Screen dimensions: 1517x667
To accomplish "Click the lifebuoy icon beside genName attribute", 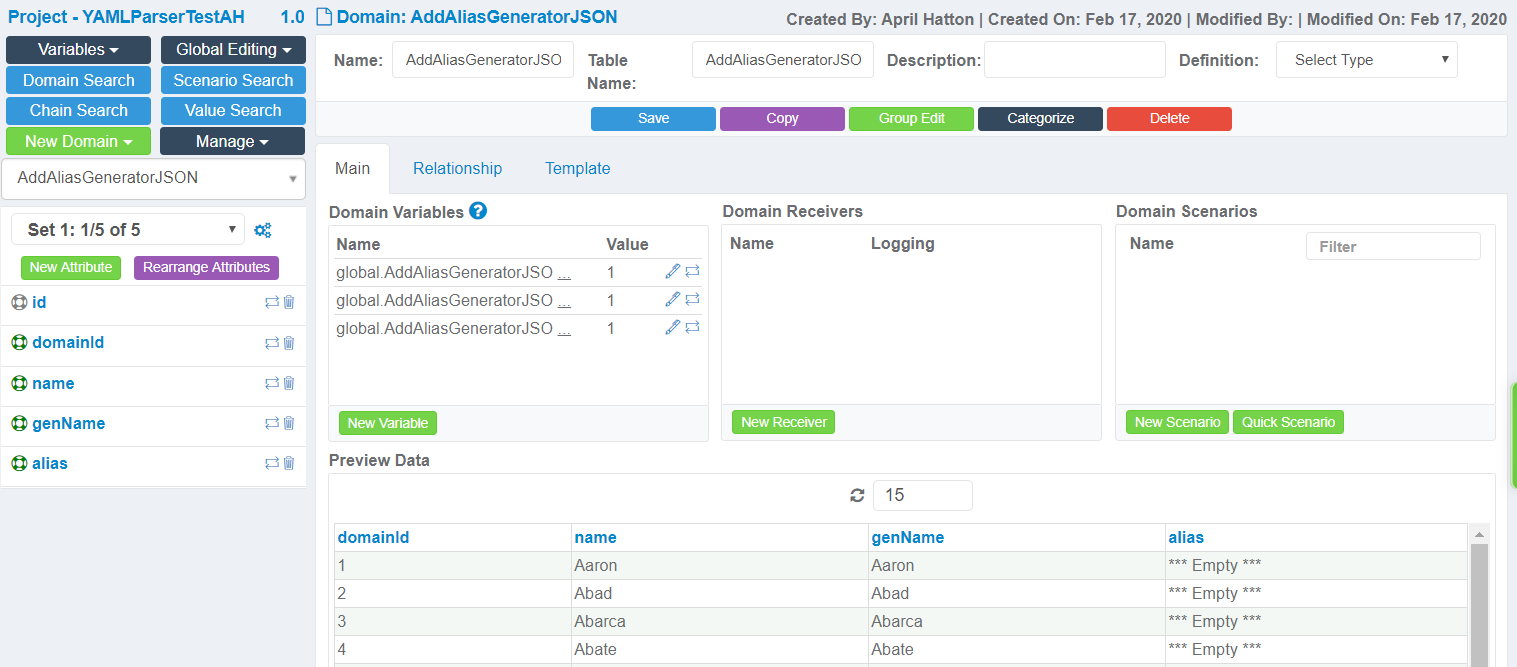I will (19, 423).
